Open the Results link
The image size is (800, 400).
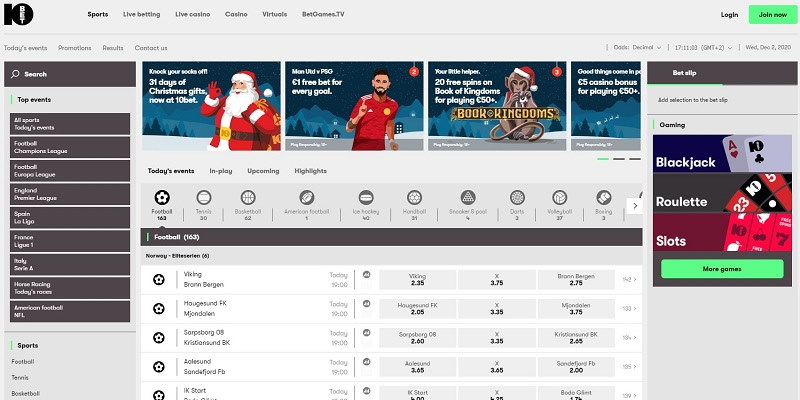(113, 48)
